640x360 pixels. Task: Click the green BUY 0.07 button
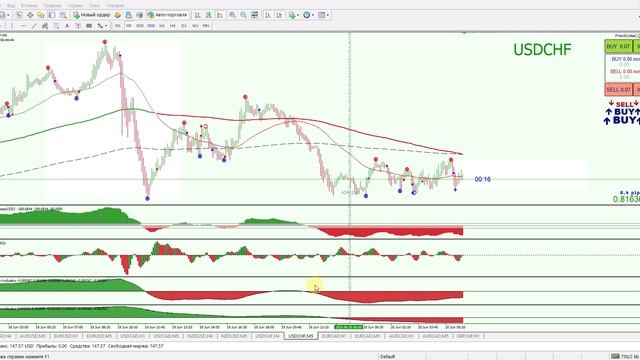618,46
